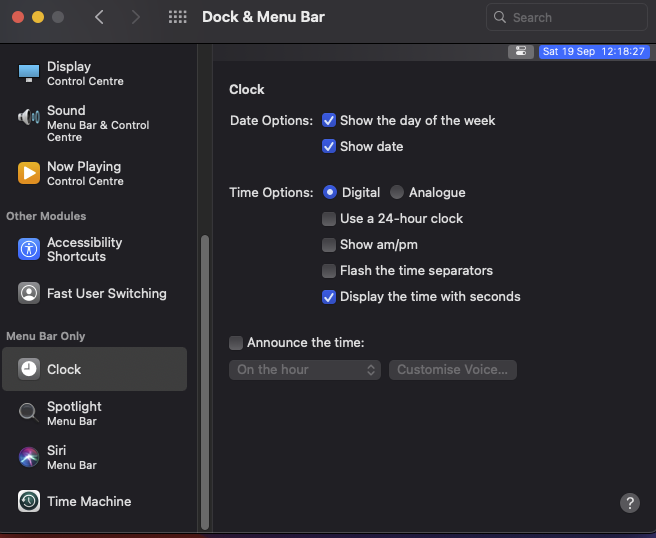
Task: Open the Now Playing orange play icon
Action: pyautogui.click(x=29, y=173)
